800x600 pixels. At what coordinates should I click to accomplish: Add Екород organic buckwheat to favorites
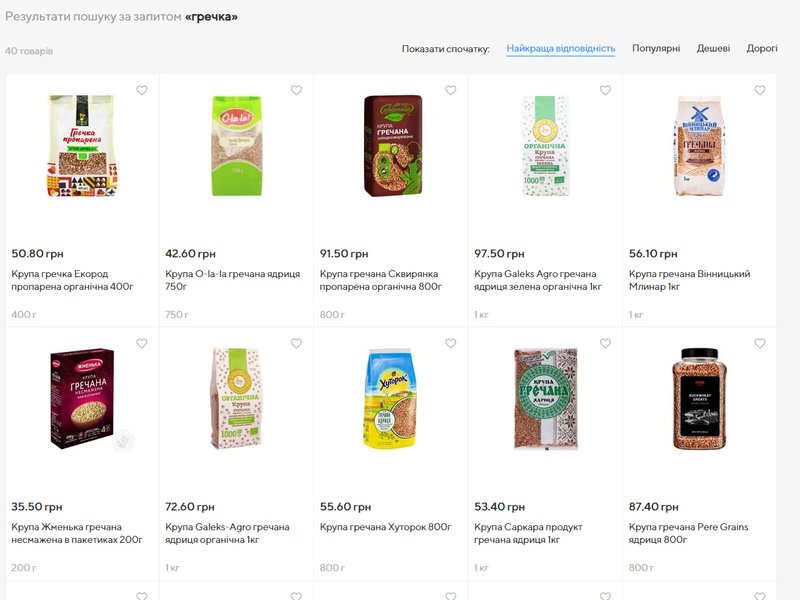[142, 91]
